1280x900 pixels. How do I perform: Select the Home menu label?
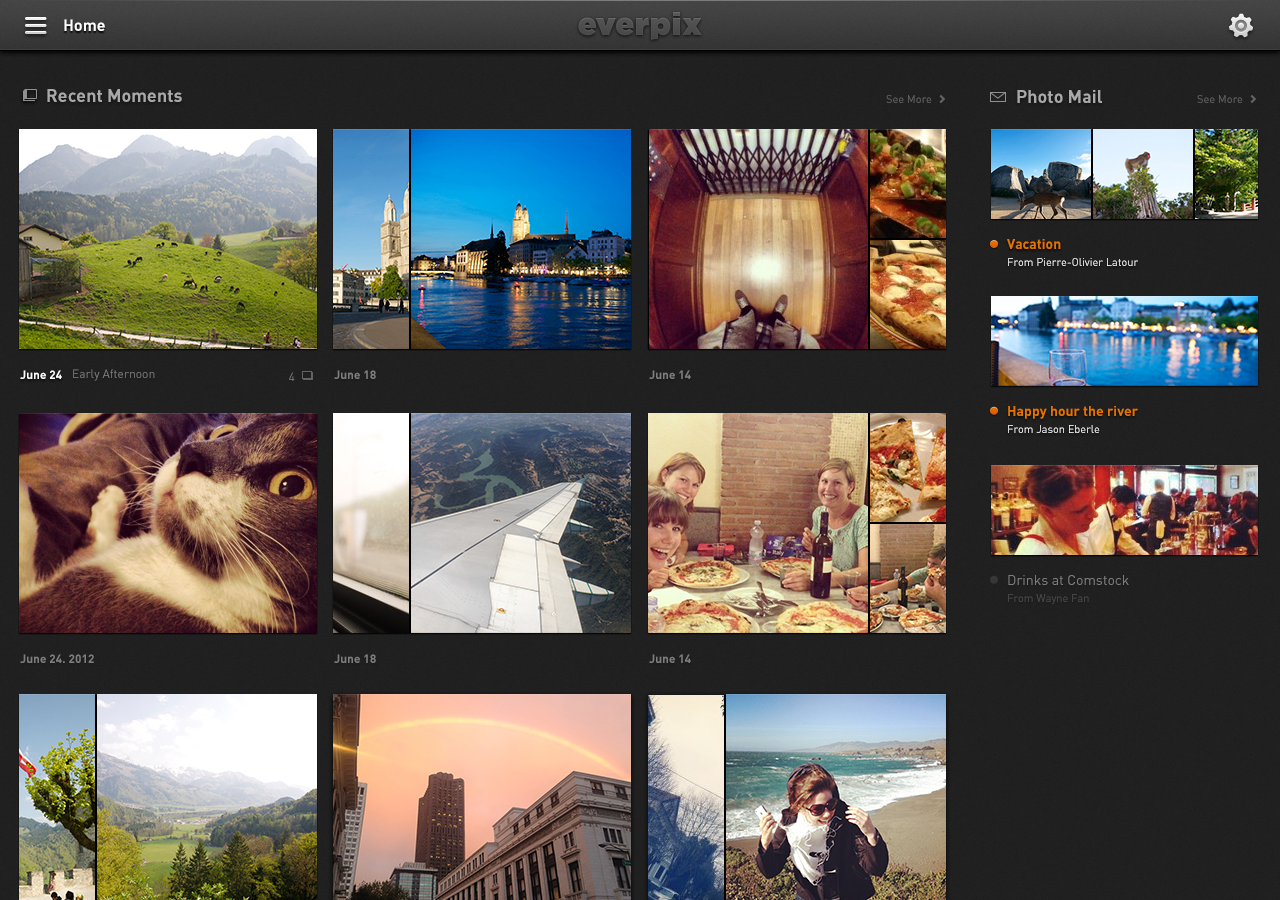tap(84, 26)
